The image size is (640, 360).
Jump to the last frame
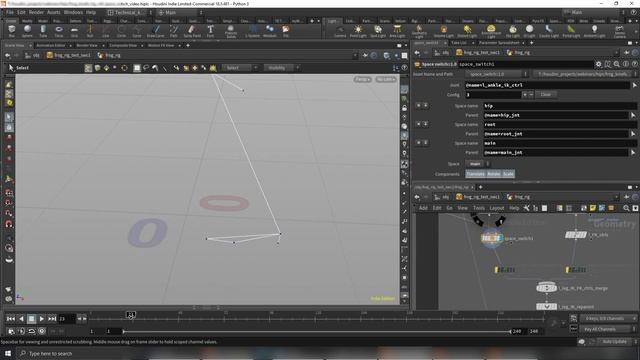coord(52,318)
